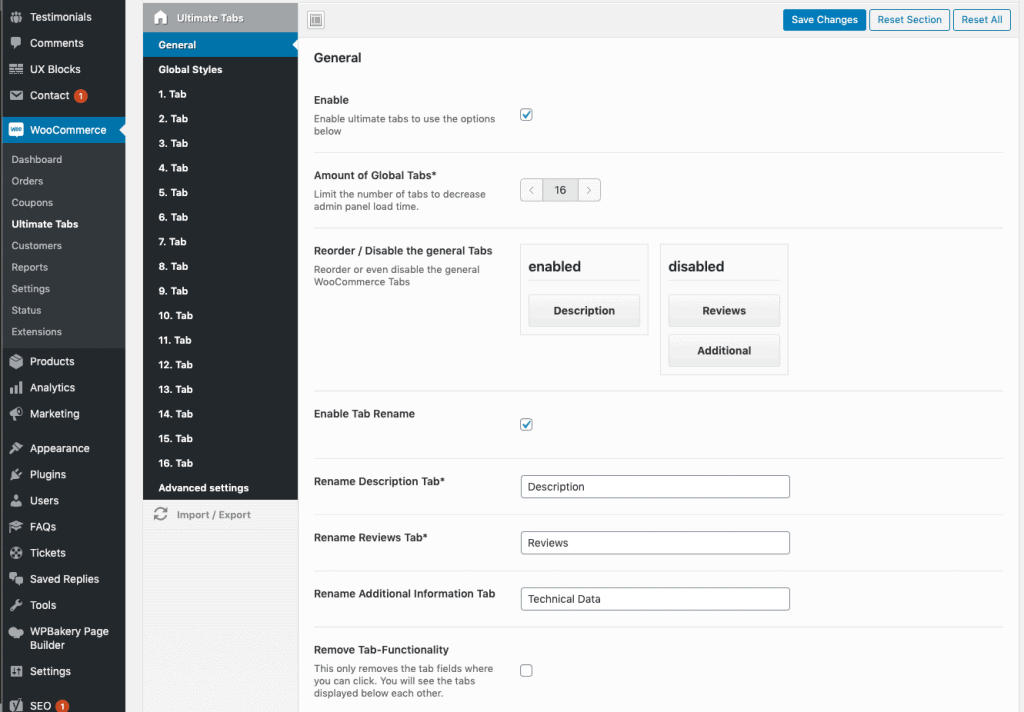This screenshot has width=1024, height=712.
Task: Click the Tickets lifebuoy icon
Action: [x=16, y=553]
